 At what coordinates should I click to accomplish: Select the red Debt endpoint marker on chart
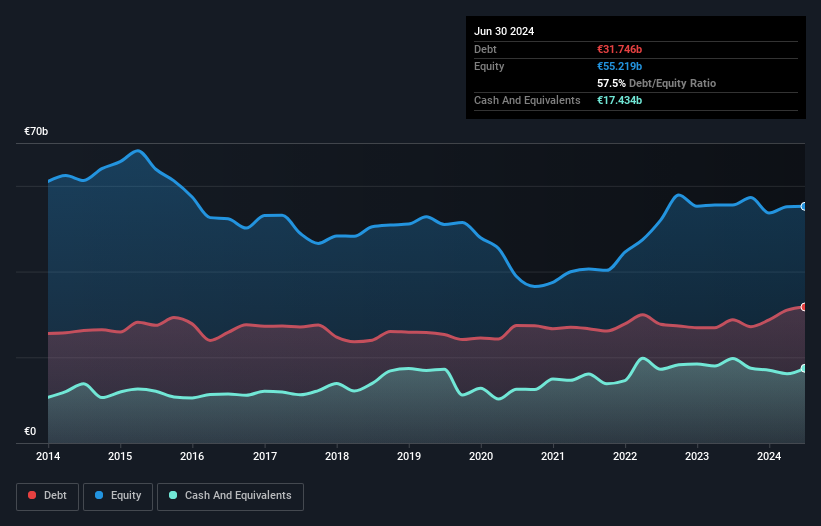point(804,307)
